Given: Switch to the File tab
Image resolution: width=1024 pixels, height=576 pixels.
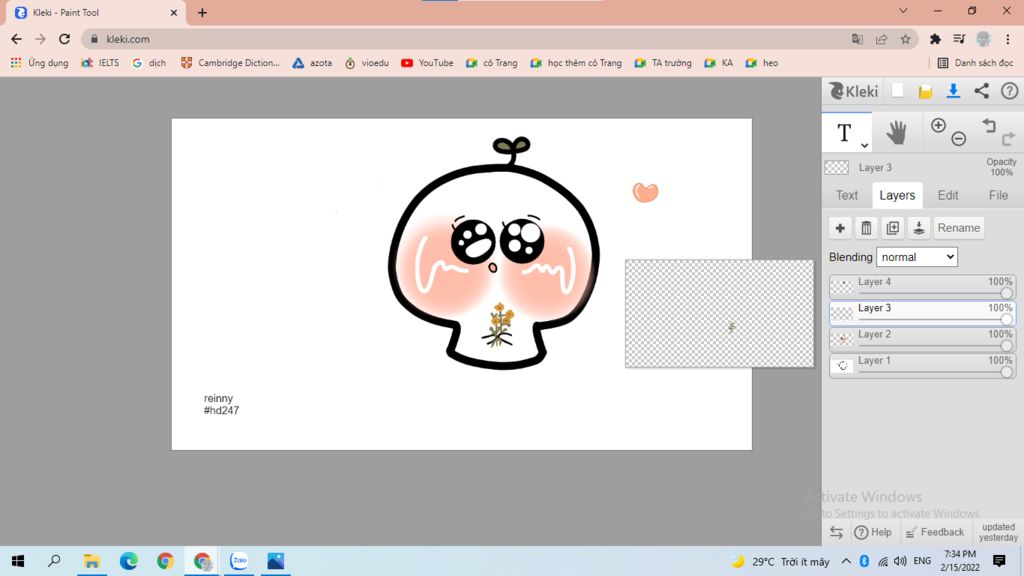Looking at the screenshot, I should point(998,195).
